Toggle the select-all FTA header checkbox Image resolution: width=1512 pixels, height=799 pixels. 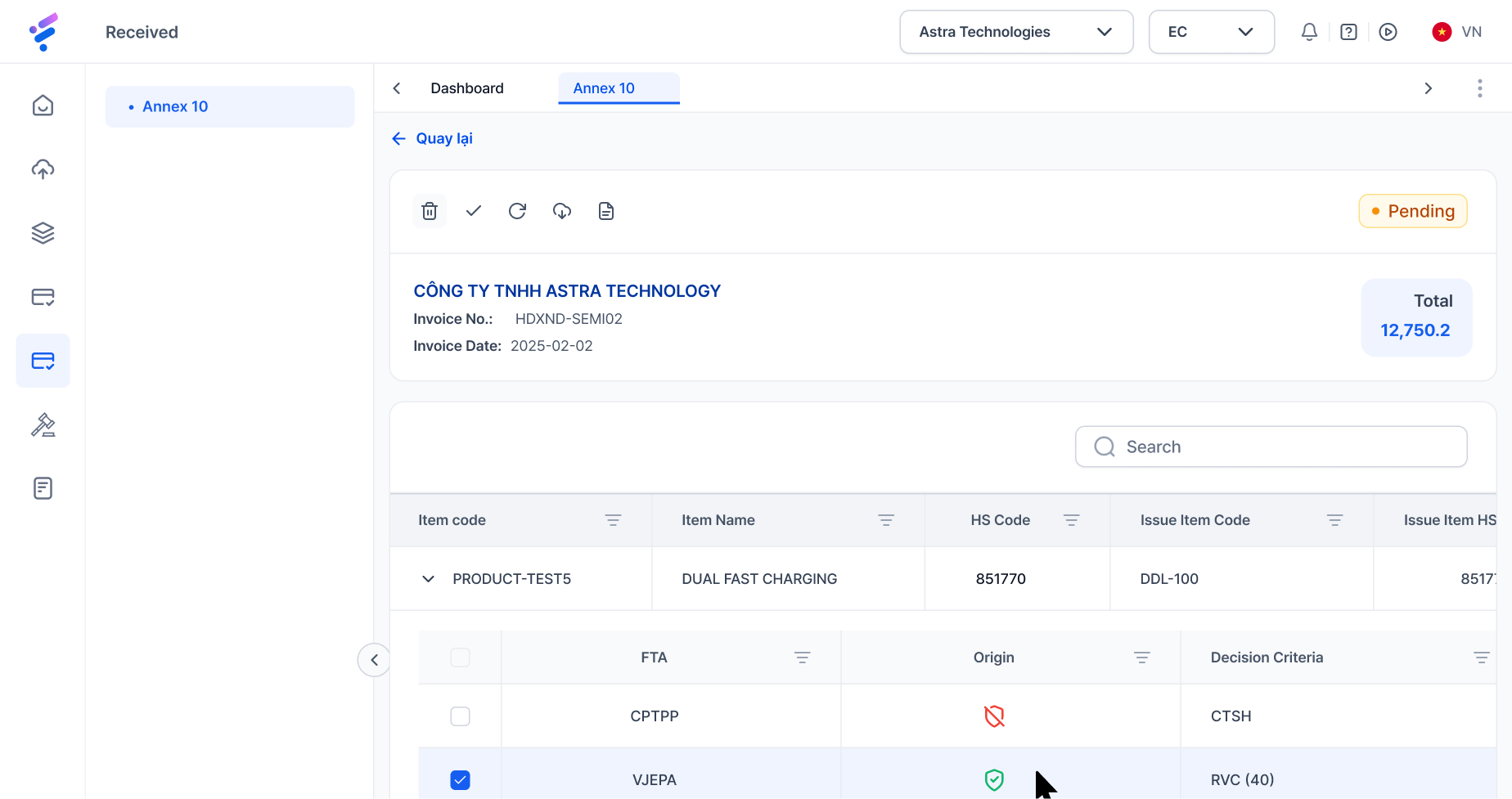(461, 658)
